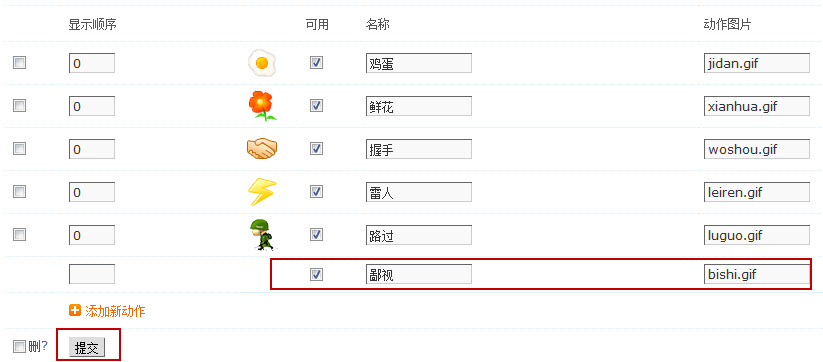Click the orange plus icon beside 添加新动作
Image resolution: width=823 pixels, height=362 pixels.
click(75, 311)
